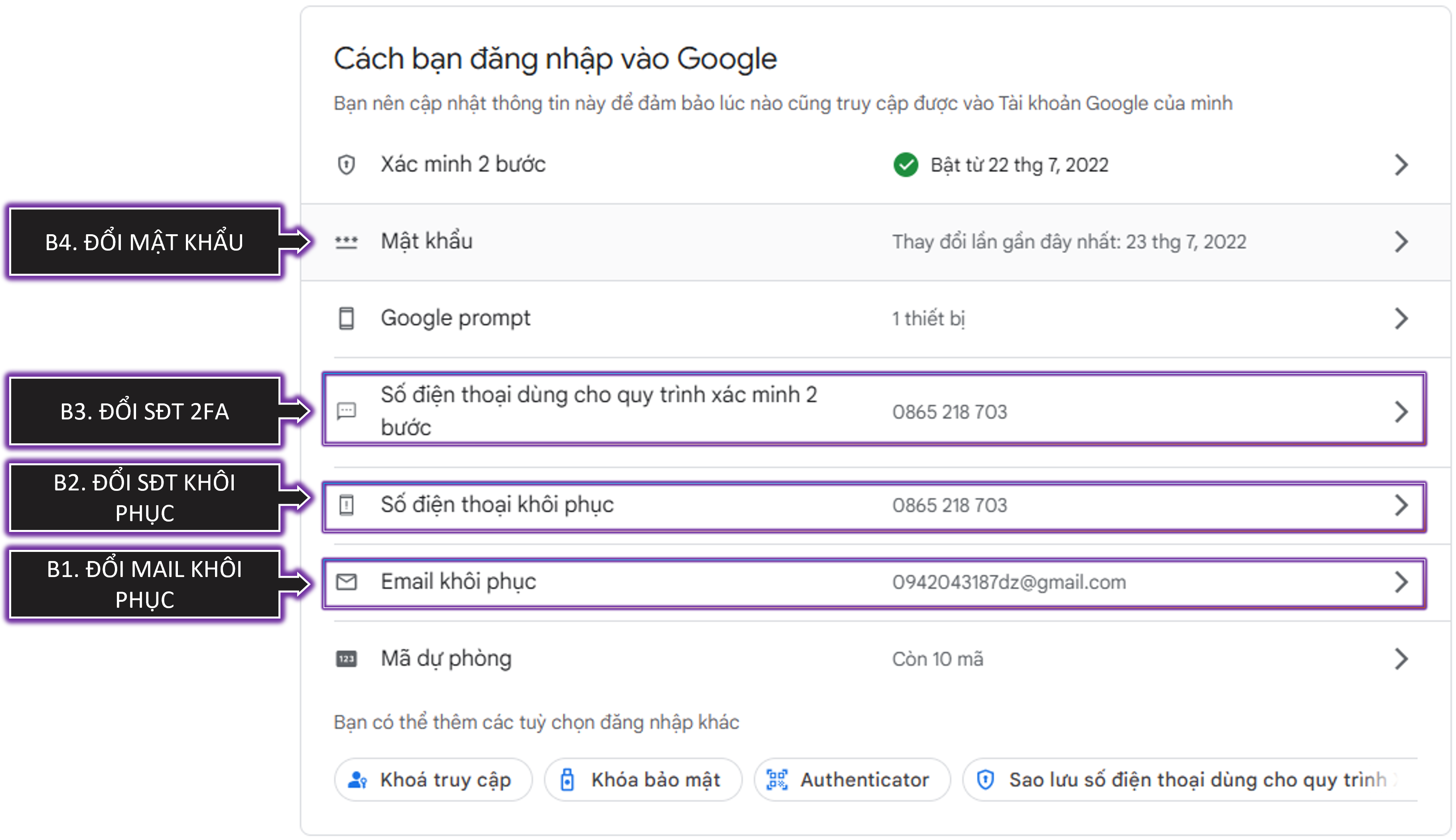This screenshot has height=840, width=1456.
Task: Click the 123 icon beside Mã dự phòng
Action: point(346,659)
